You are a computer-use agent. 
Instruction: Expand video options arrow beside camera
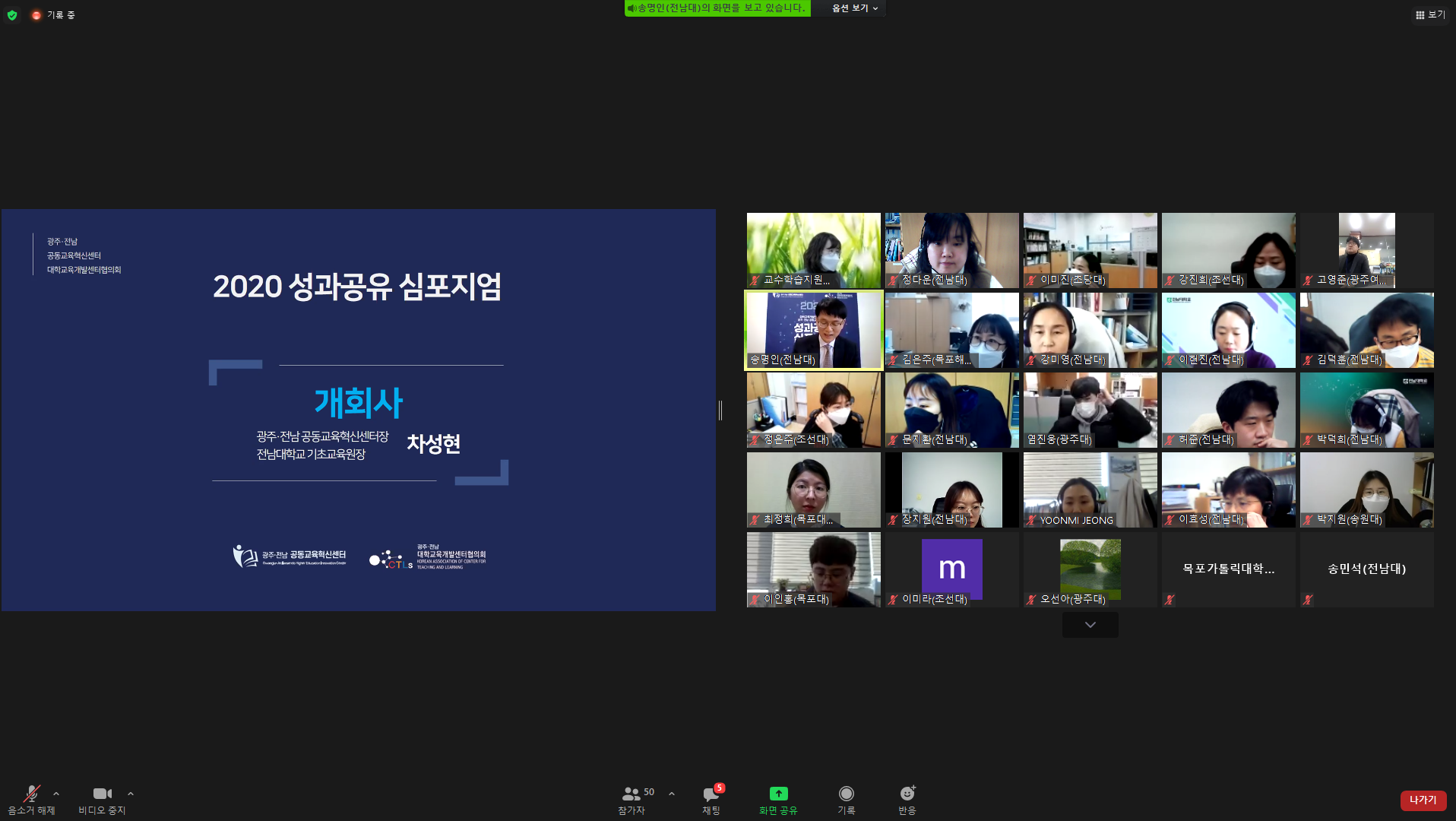pyautogui.click(x=131, y=794)
